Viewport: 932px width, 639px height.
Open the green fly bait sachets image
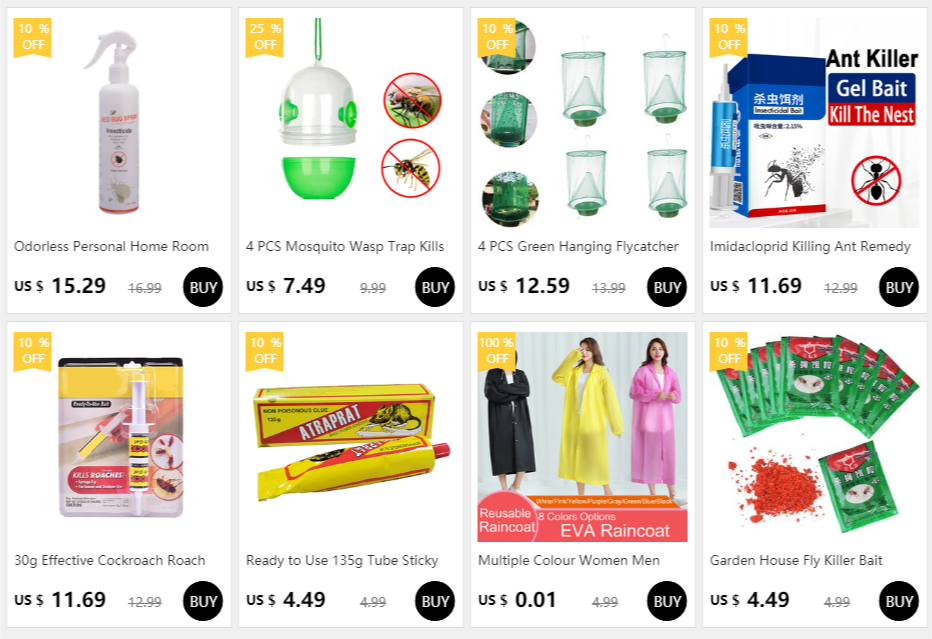814,437
